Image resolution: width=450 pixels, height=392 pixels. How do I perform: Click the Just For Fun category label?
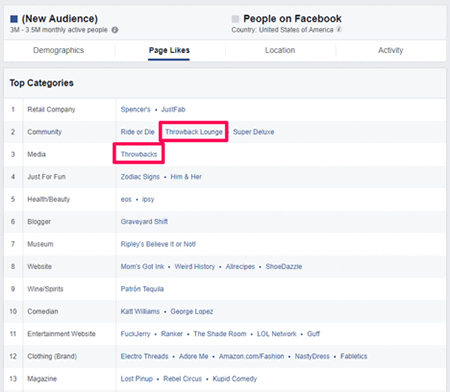(46, 177)
